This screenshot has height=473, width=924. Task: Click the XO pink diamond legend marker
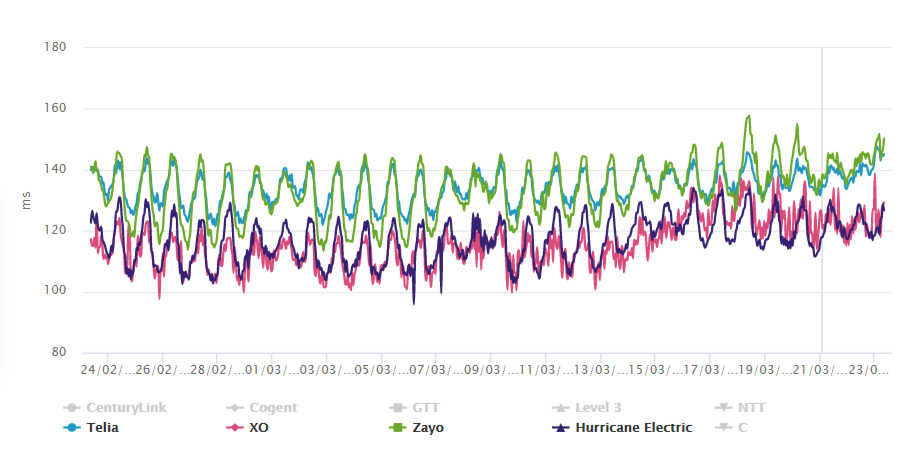pos(235,428)
